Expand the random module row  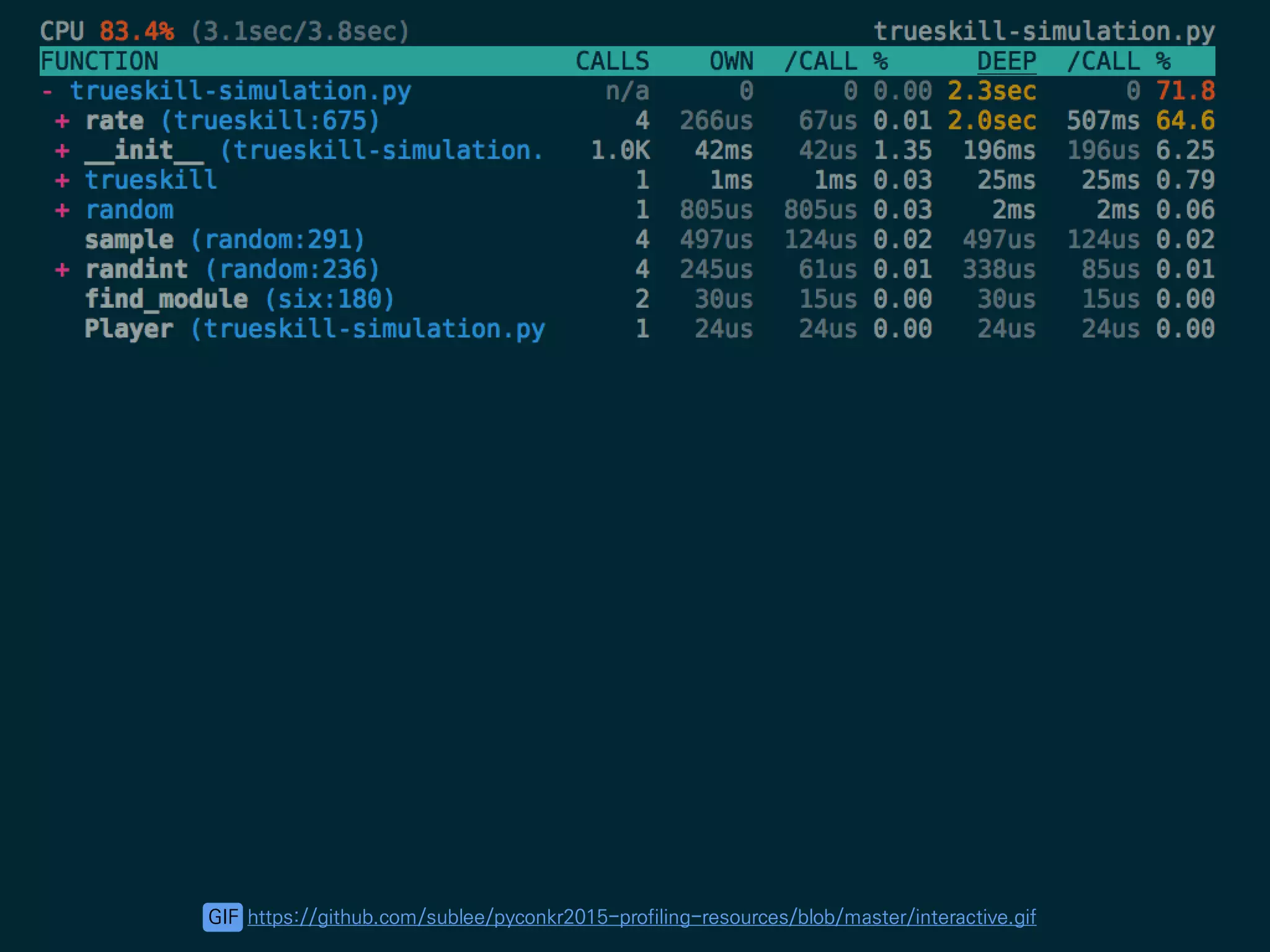pos(62,210)
